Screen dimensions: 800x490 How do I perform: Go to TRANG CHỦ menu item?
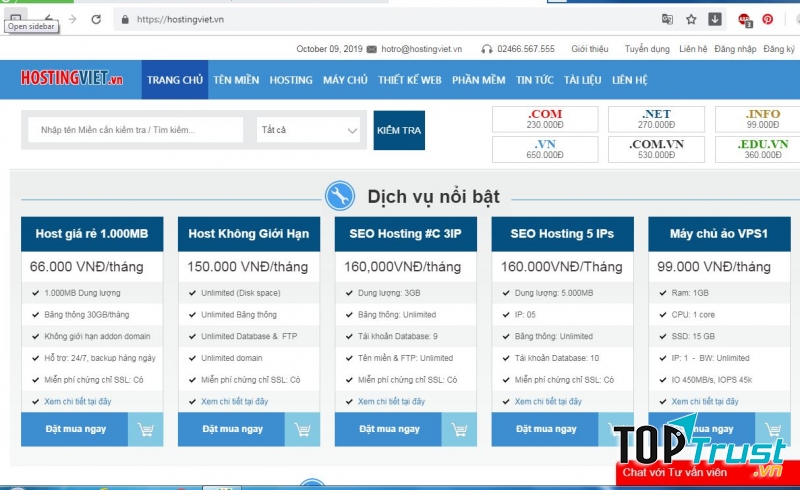click(x=175, y=80)
